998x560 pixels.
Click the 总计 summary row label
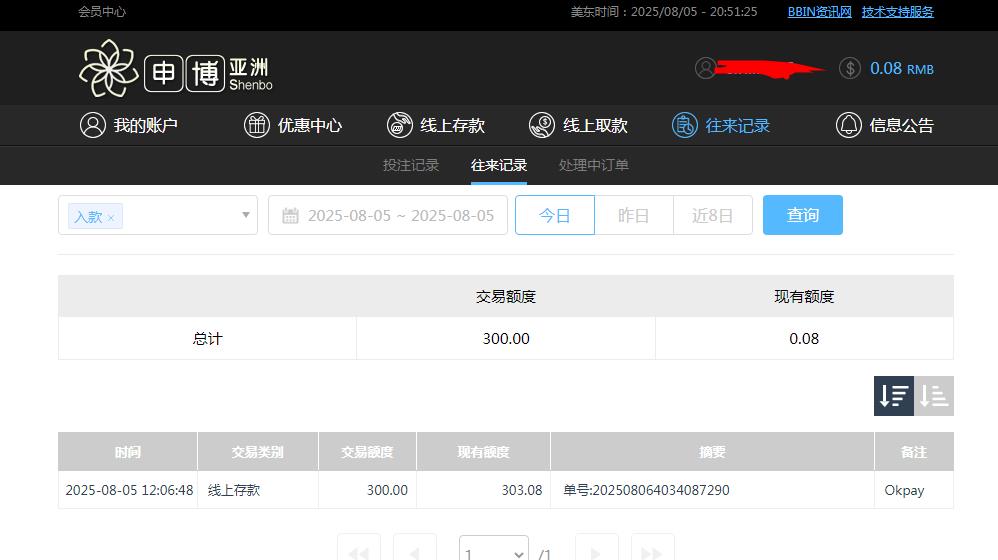coord(207,339)
